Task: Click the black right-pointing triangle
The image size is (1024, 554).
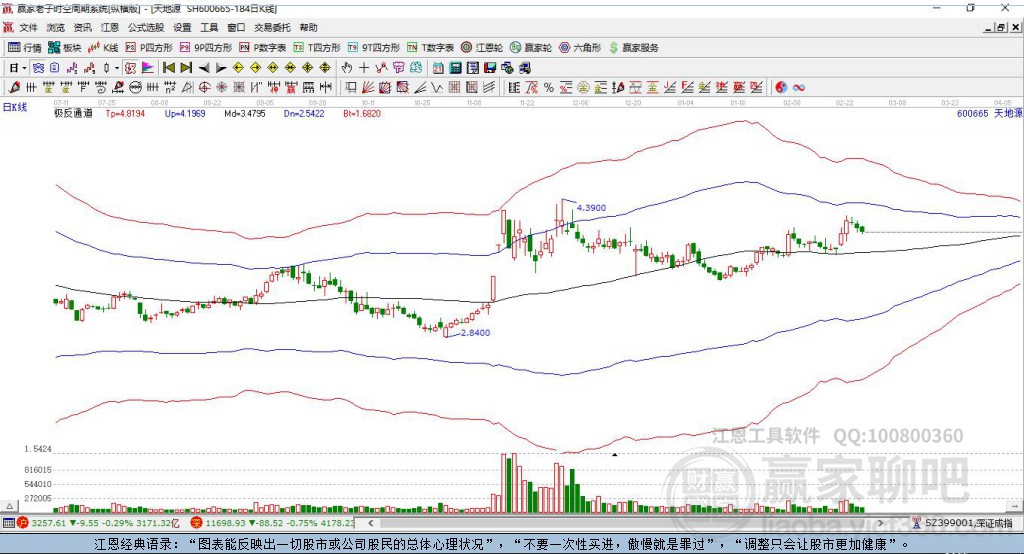Action: 221,68
